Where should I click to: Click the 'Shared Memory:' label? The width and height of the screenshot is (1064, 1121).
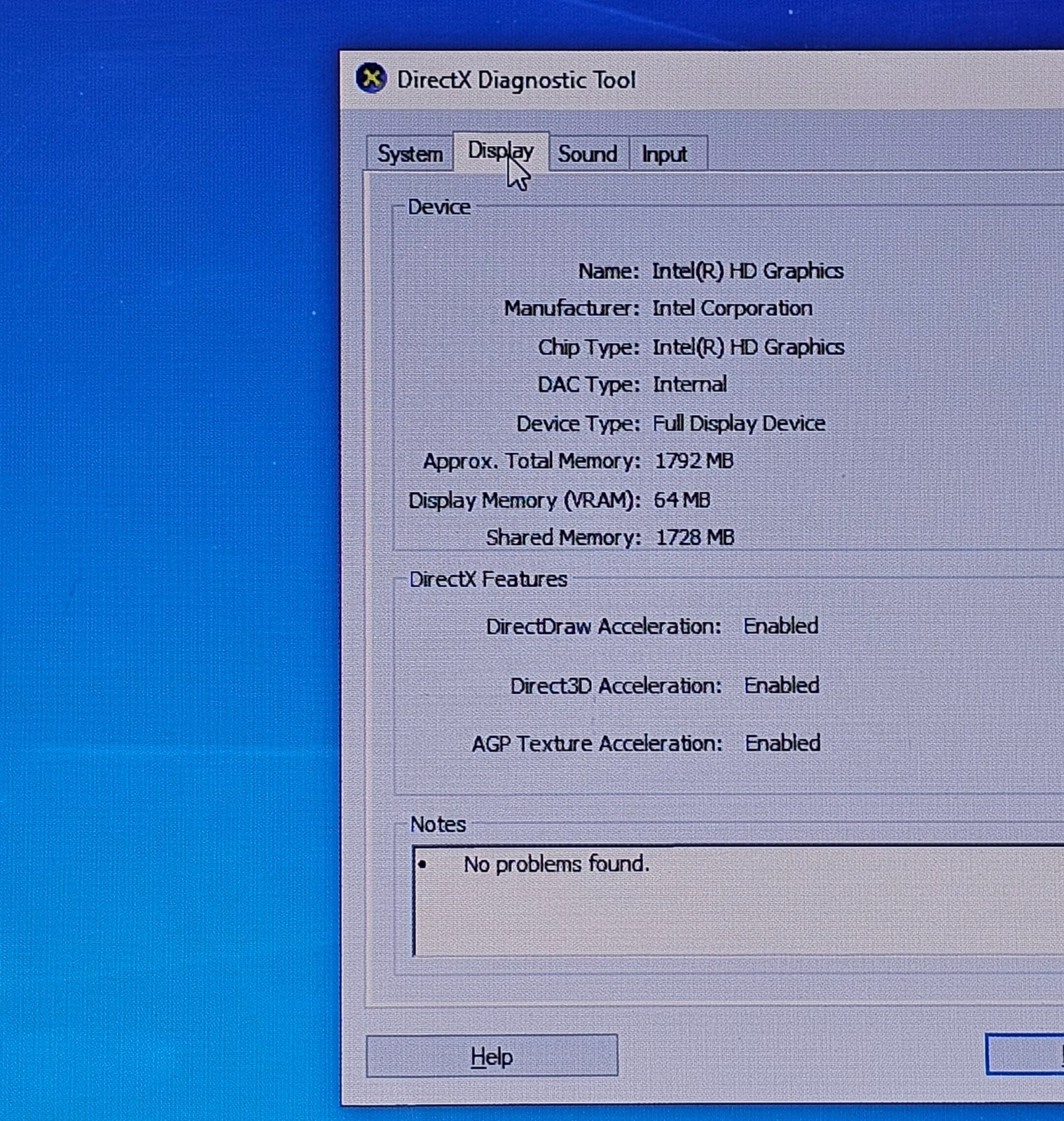[564, 537]
